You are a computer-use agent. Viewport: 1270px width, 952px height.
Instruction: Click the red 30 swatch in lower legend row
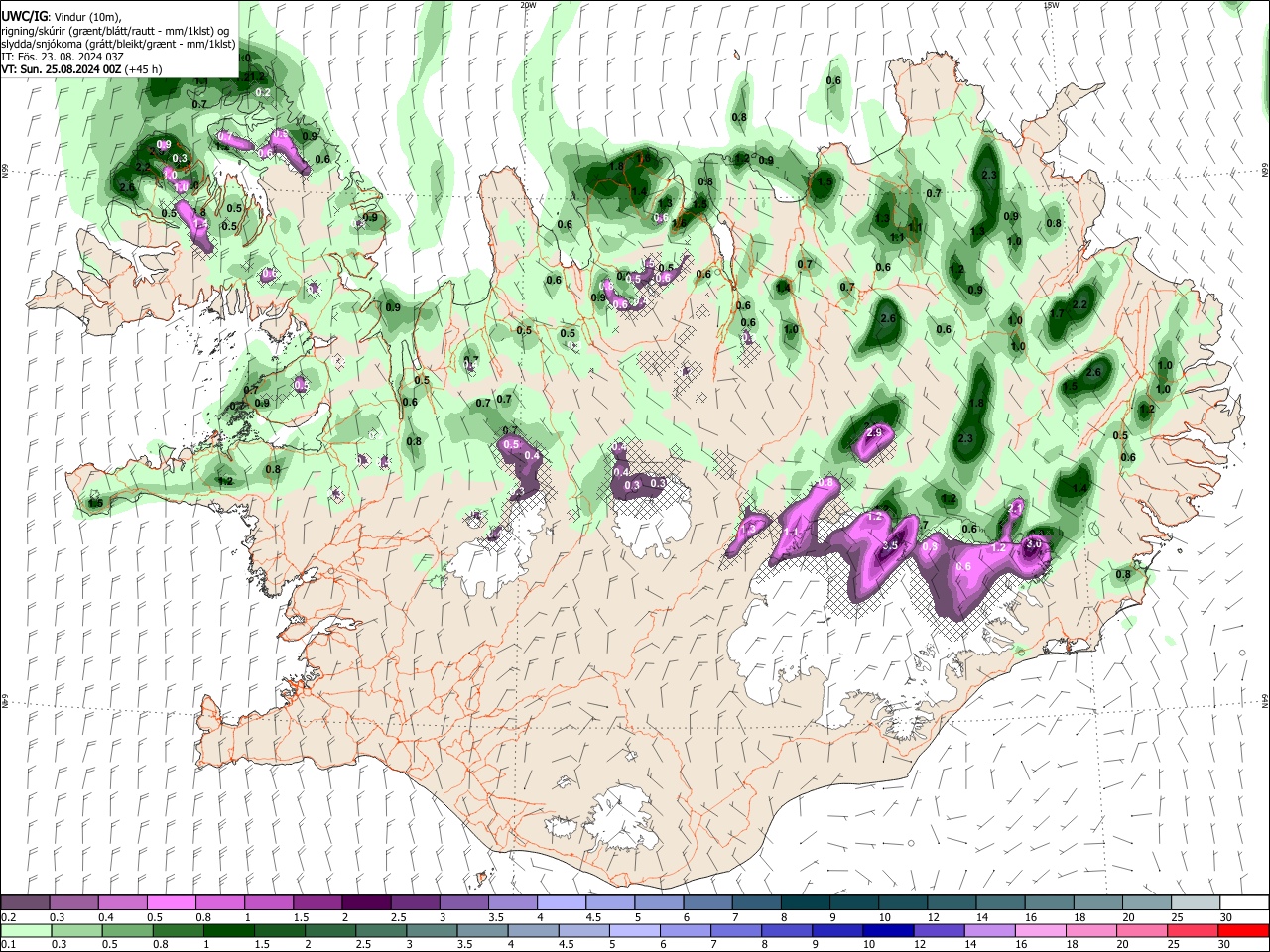[1242, 930]
